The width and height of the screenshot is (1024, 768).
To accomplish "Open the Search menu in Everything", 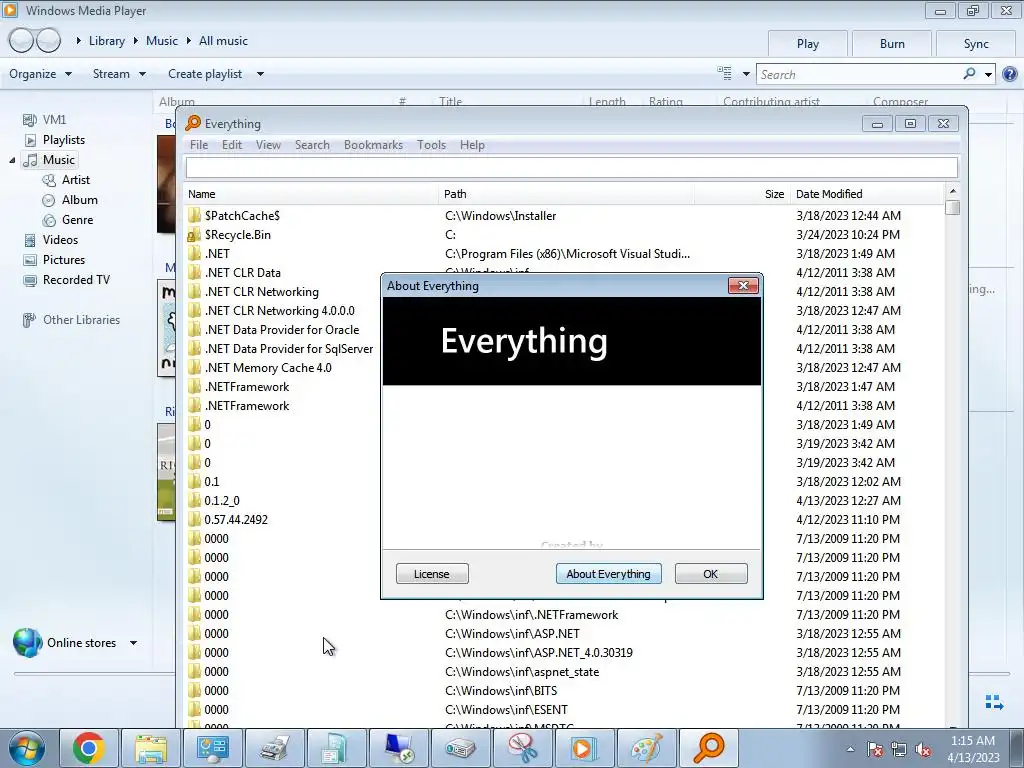I will (312, 145).
